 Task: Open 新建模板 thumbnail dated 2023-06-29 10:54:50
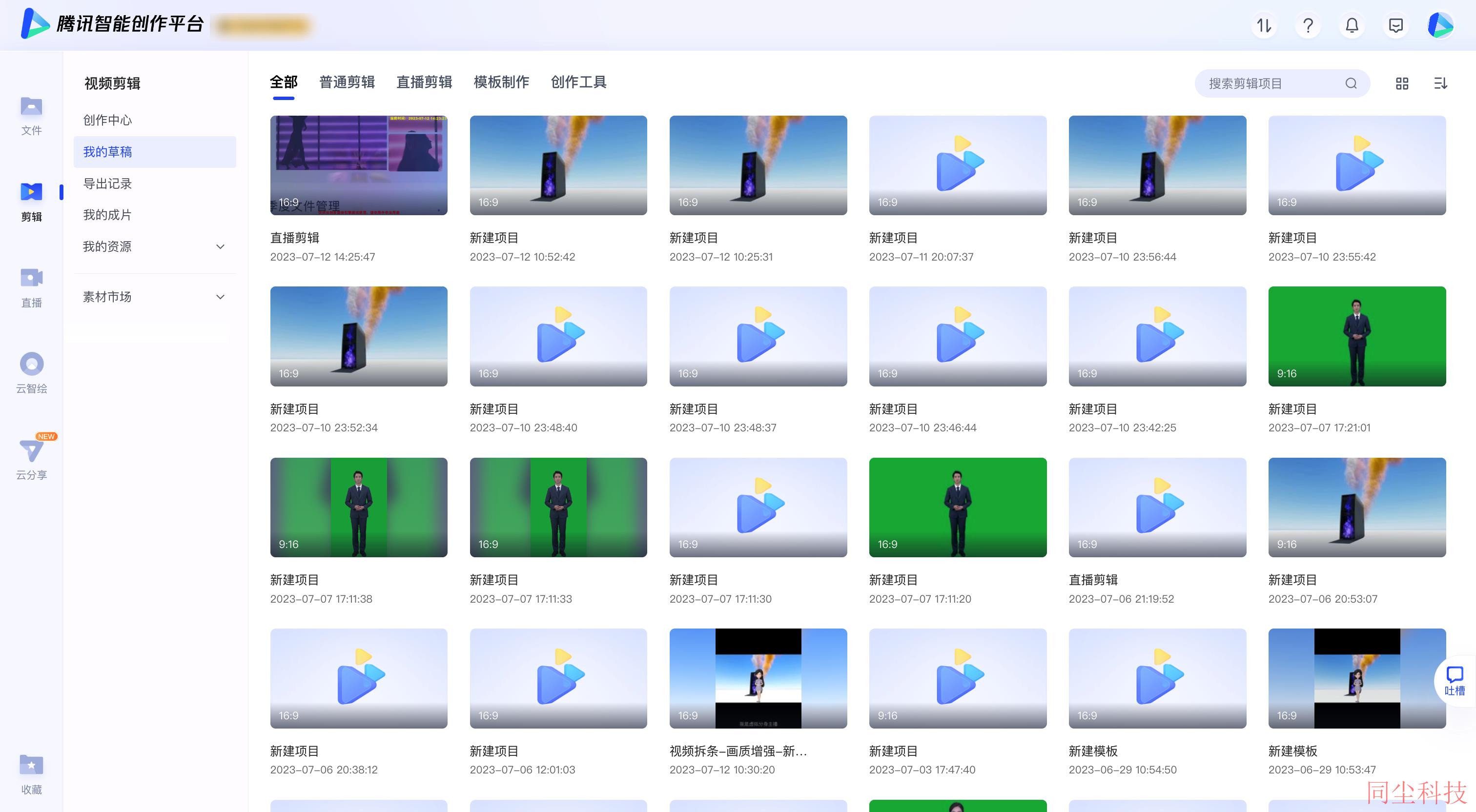[1157, 678]
